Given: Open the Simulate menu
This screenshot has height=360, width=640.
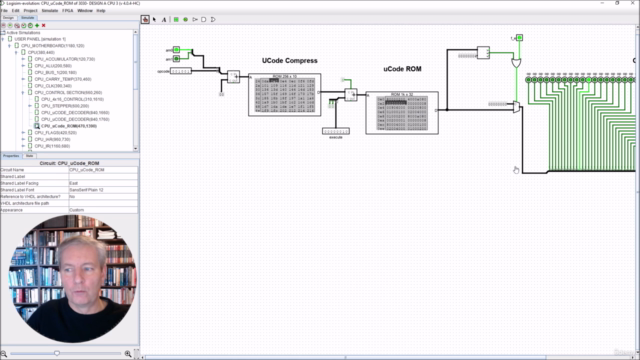Looking at the screenshot, I should point(50,11).
